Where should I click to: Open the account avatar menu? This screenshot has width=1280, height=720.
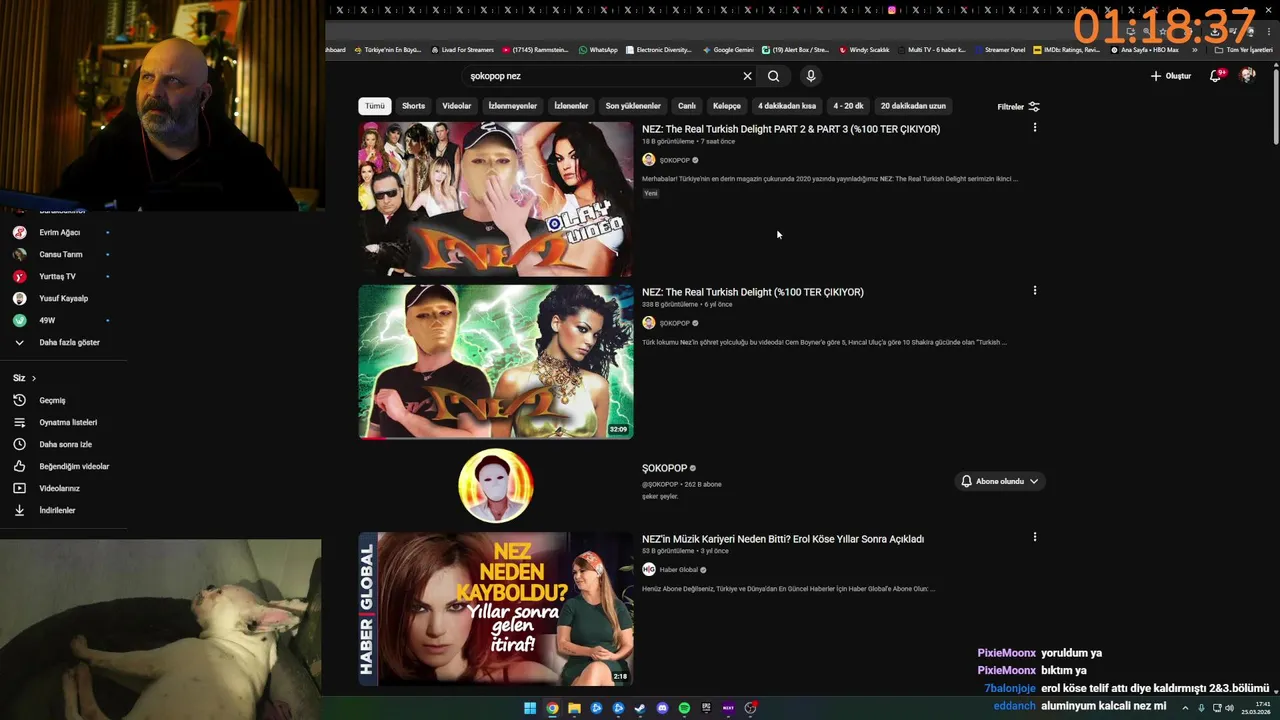point(1247,76)
